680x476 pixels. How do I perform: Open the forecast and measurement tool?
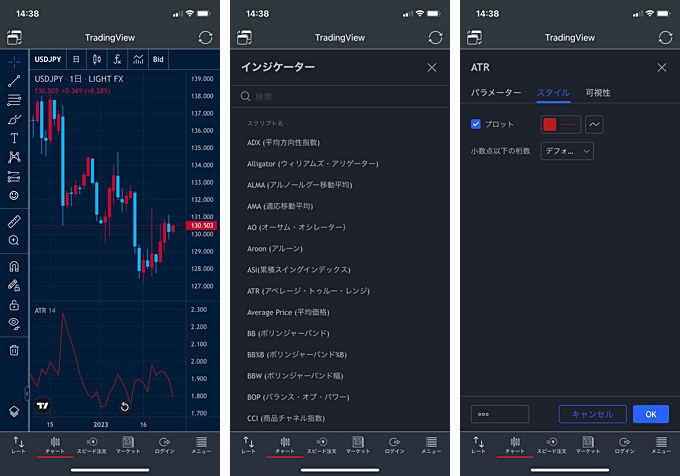14,176
